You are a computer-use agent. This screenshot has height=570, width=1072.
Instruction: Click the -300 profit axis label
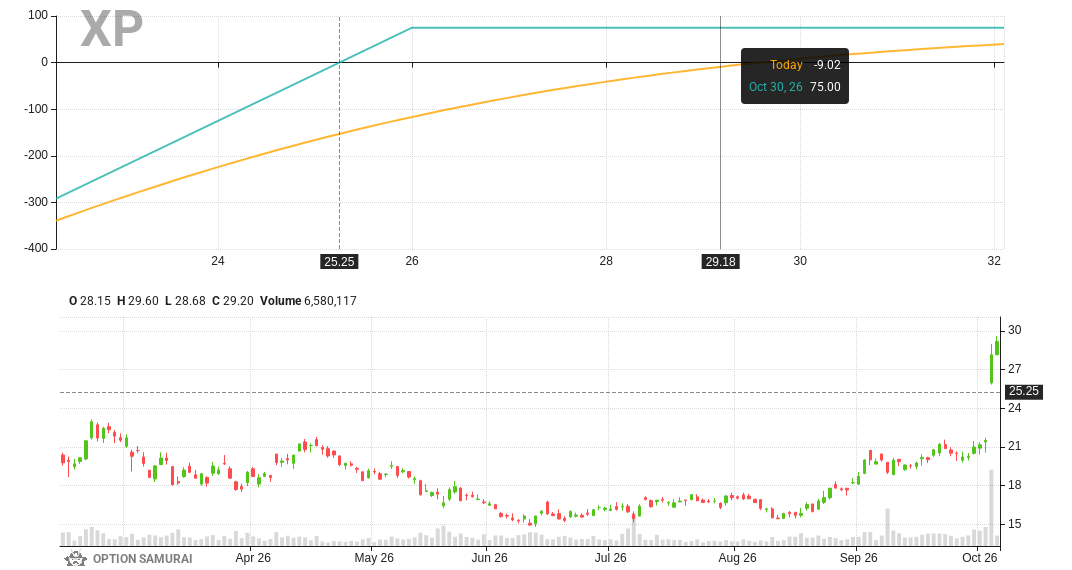(36, 202)
